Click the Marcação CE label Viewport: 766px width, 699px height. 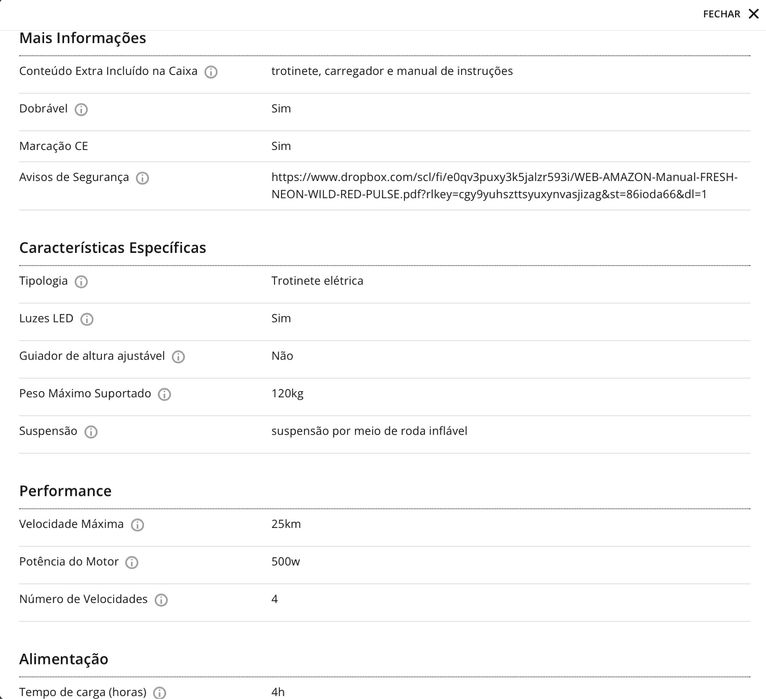point(54,146)
